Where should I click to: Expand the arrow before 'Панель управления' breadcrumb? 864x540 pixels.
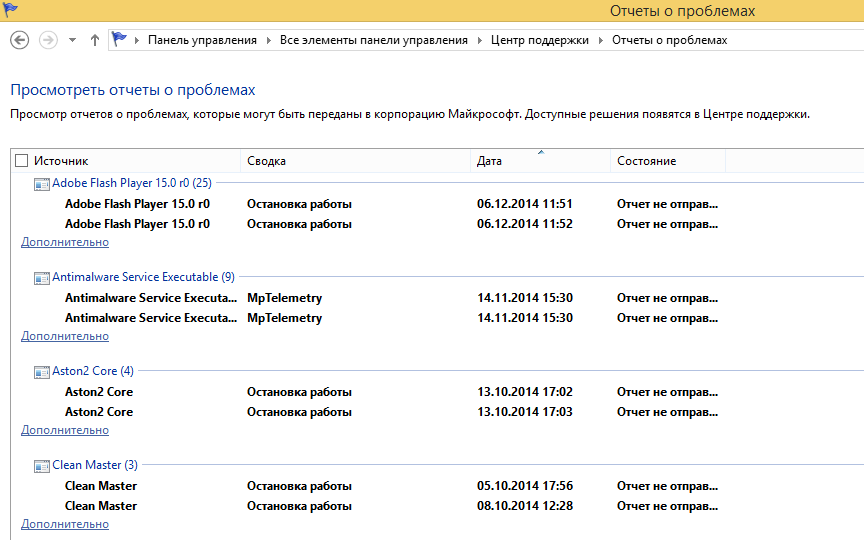[137, 40]
